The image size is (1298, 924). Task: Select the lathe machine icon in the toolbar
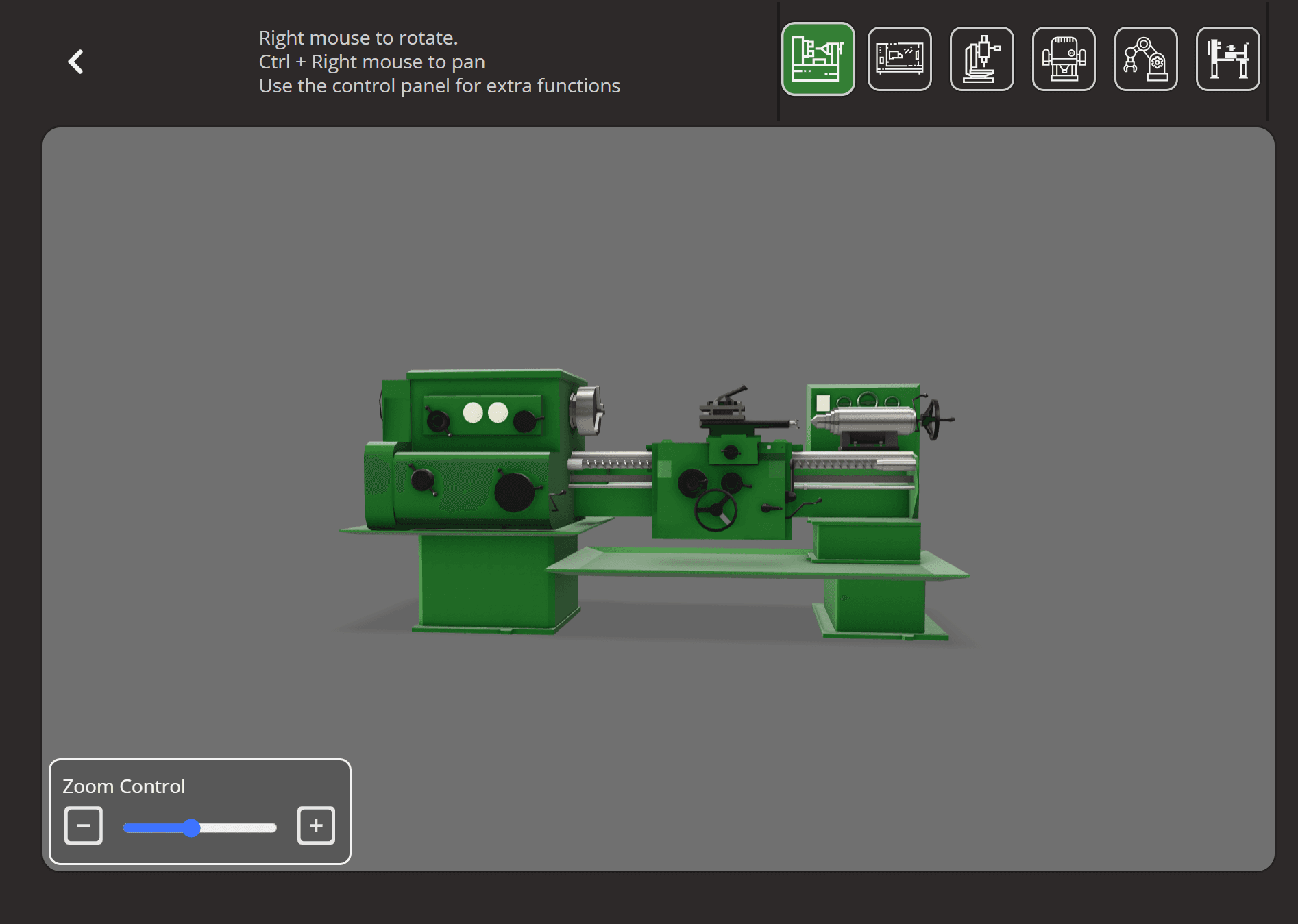(818, 59)
